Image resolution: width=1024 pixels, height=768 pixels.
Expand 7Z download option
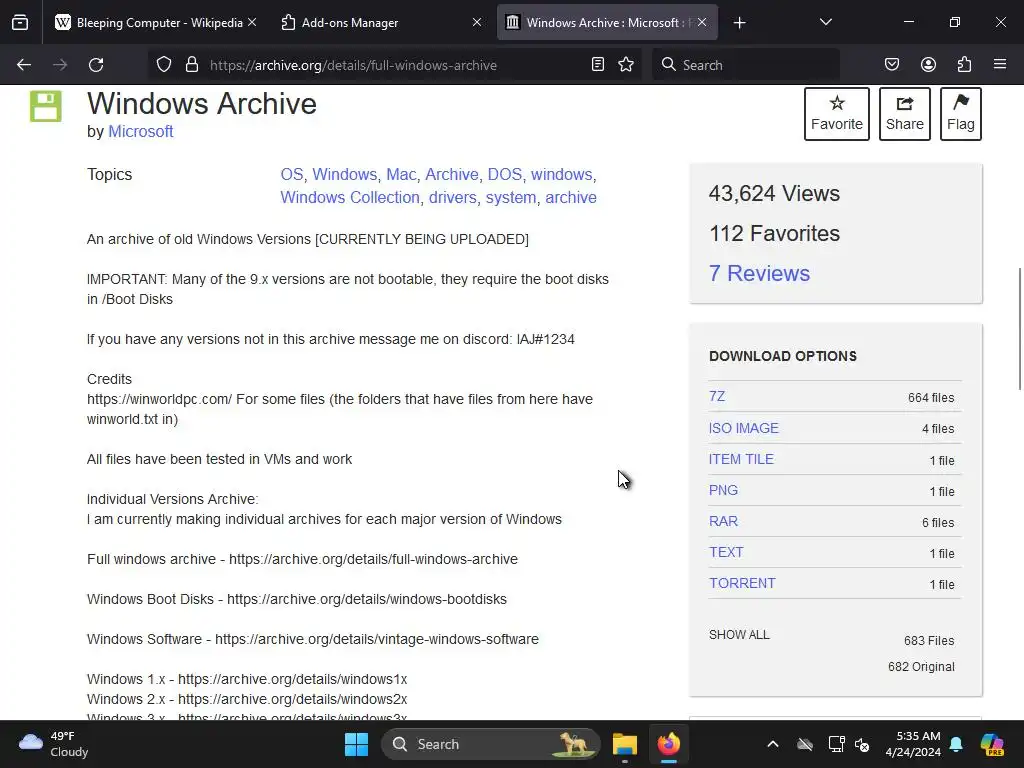(716, 396)
